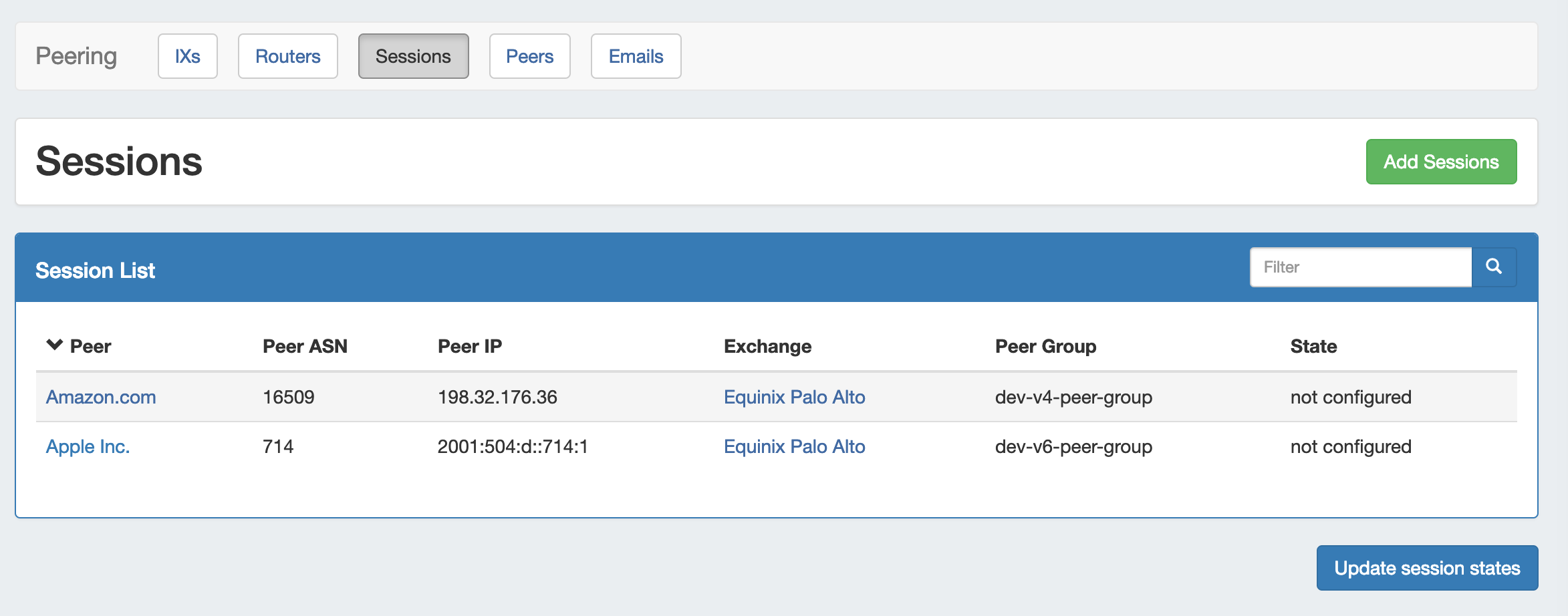The height and width of the screenshot is (616, 1568).
Task: Click the Add Sessions button
Action: tap(1442, 162)
